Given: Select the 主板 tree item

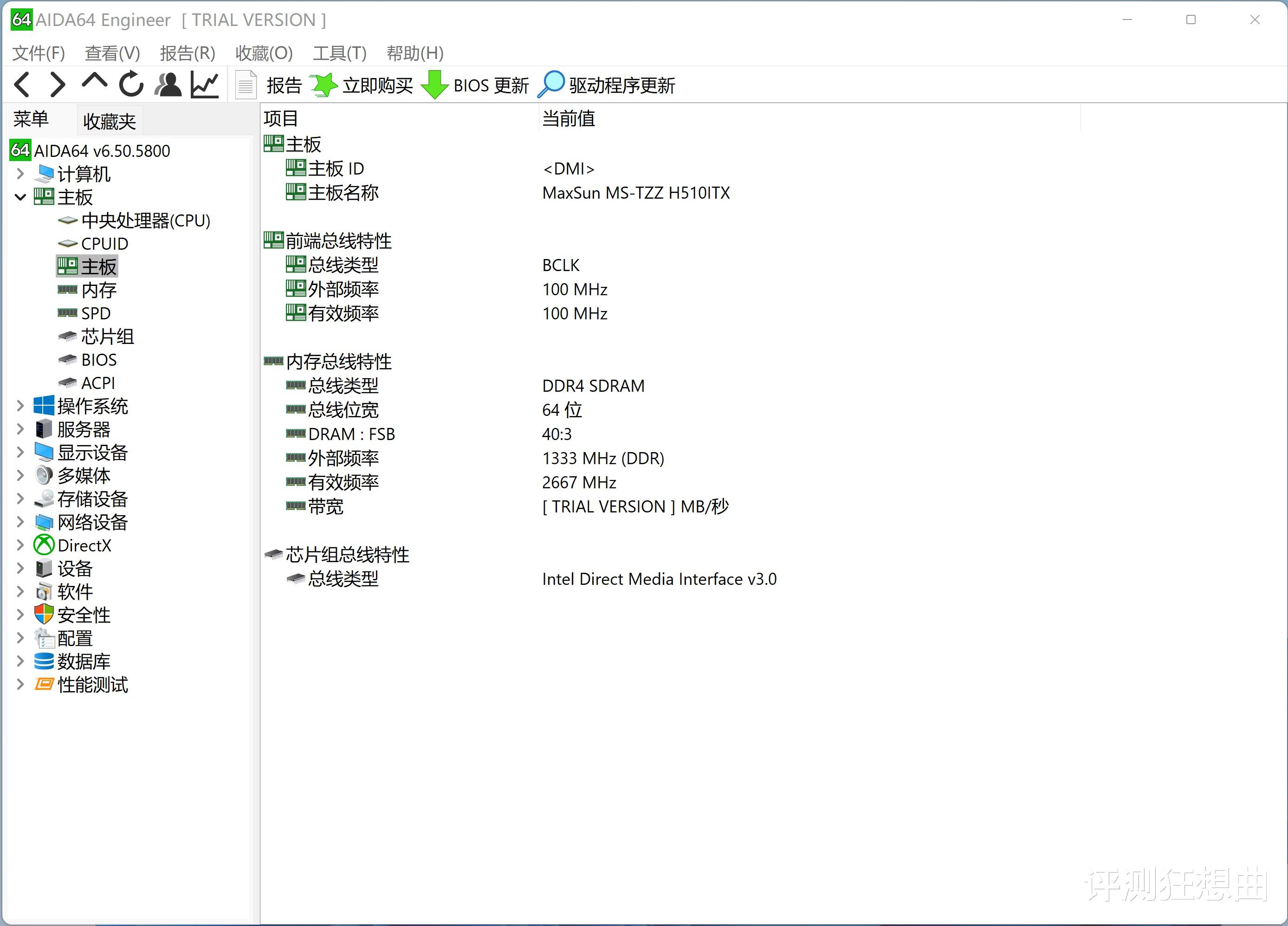Looking at the screenshot, I should pos(90,266).
